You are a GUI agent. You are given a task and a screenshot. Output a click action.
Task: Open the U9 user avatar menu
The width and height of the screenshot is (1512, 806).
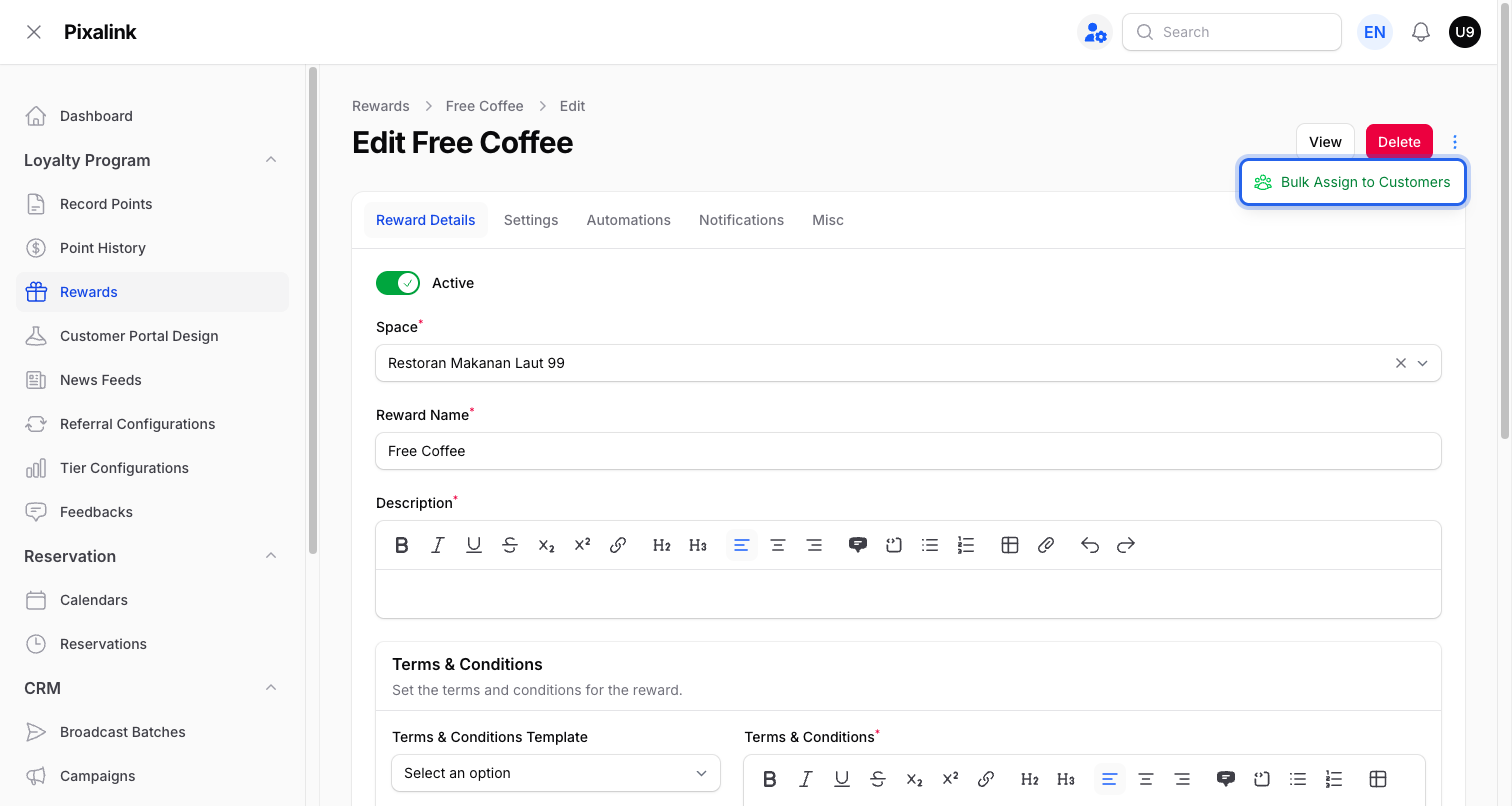click(x=1465, y=32)
